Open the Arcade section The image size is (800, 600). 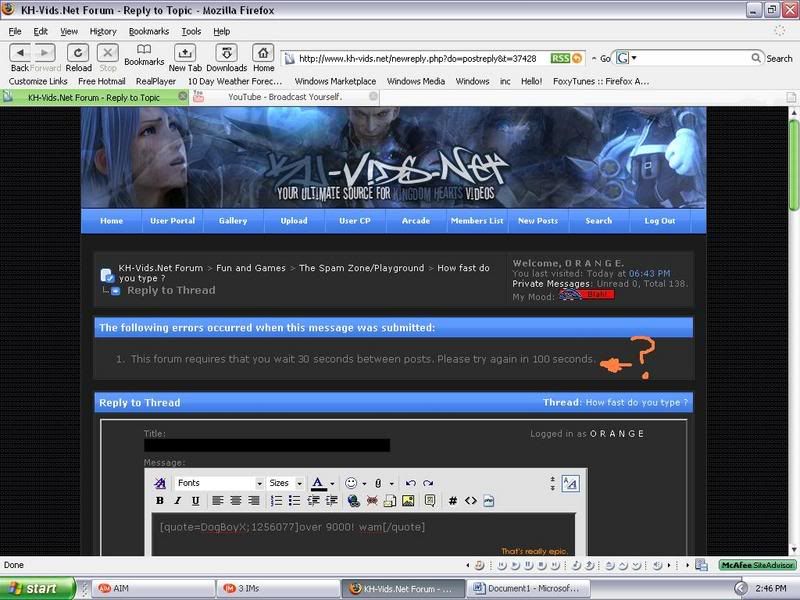pyautogui.click(x=416, y=221)
